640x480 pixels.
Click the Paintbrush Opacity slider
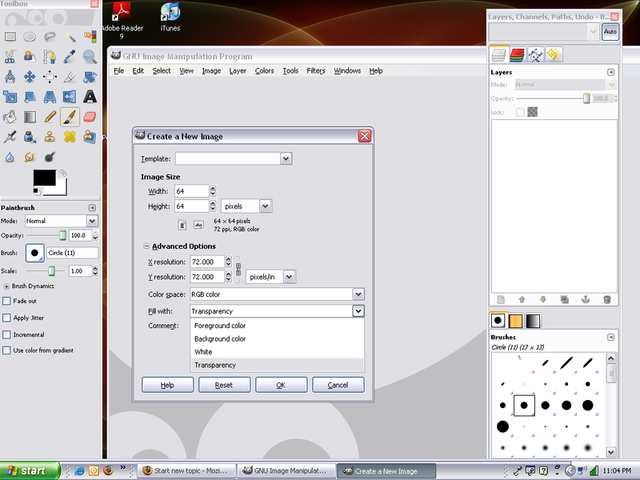(46, 236)
